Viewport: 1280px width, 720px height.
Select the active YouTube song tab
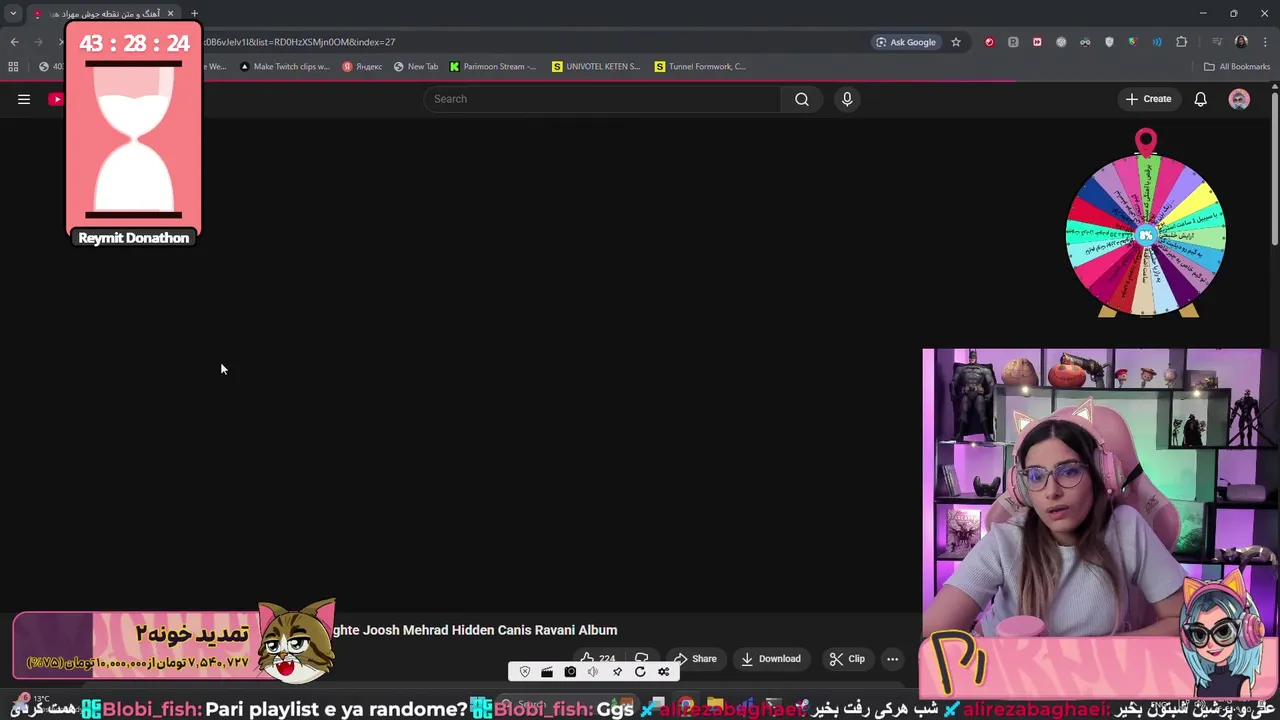tap(102, 13)
